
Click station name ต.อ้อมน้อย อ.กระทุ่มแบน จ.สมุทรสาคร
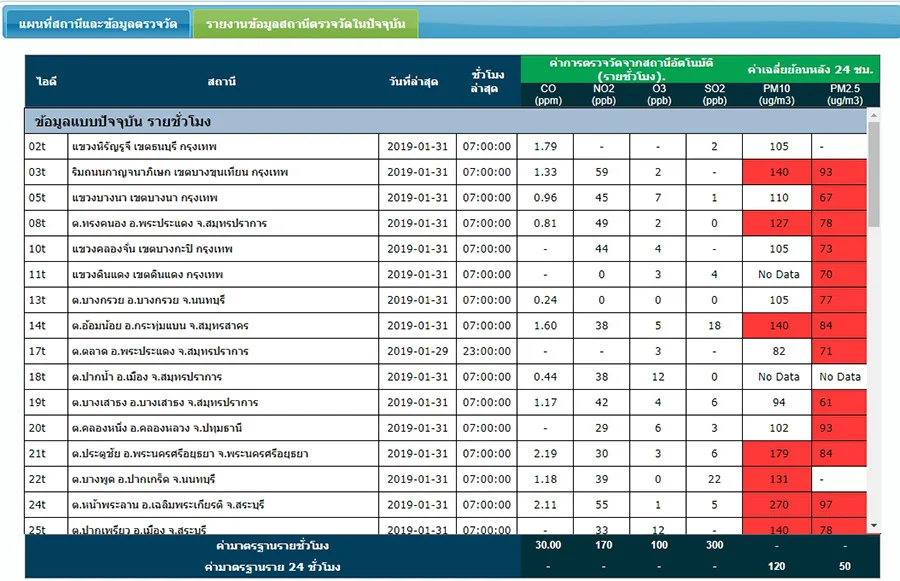[160, 326]
